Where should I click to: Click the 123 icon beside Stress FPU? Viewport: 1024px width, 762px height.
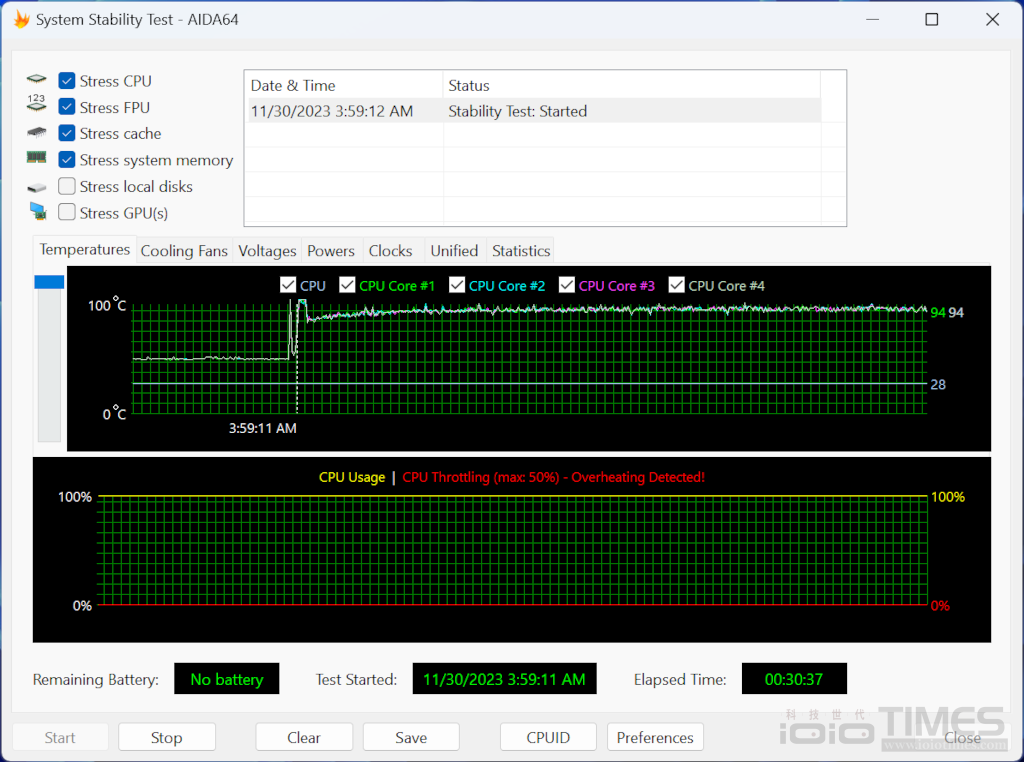37,106
